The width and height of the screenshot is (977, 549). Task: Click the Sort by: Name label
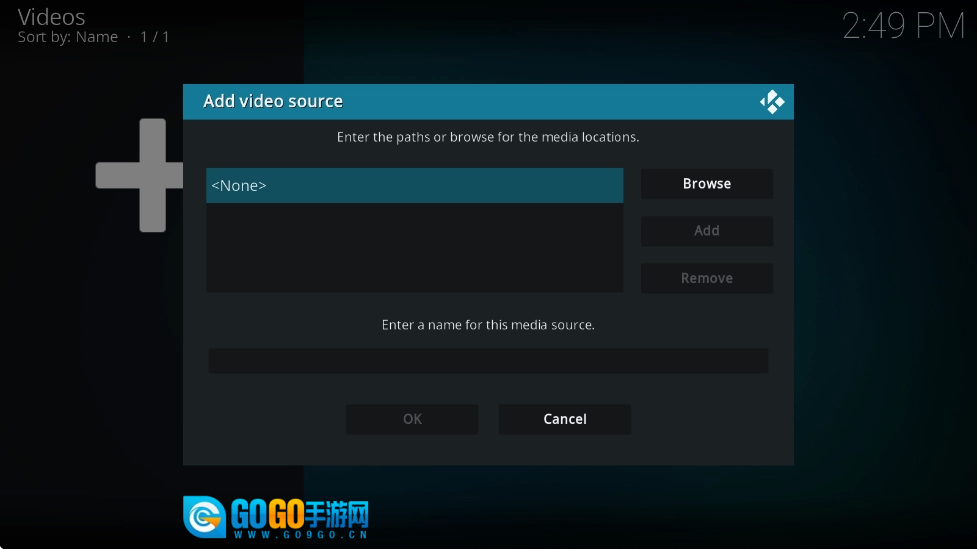pyautogui.click(x=67, y=37)
